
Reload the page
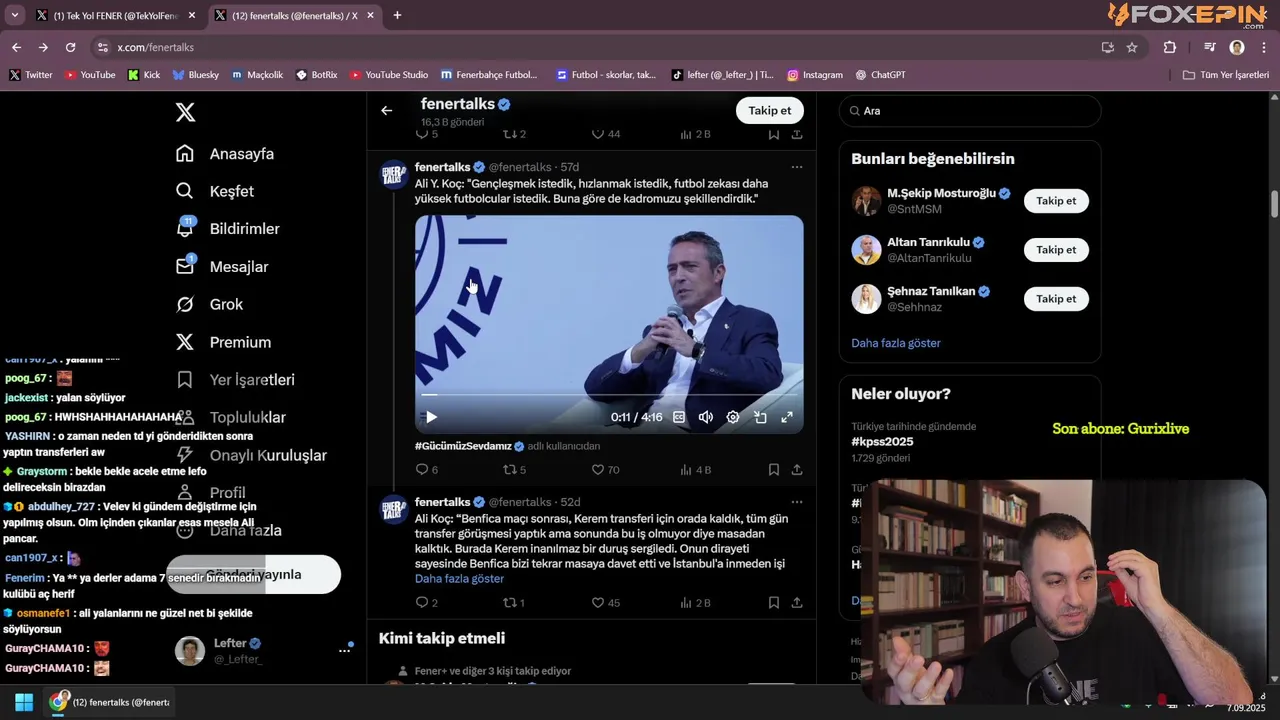[x=70, y=47]
